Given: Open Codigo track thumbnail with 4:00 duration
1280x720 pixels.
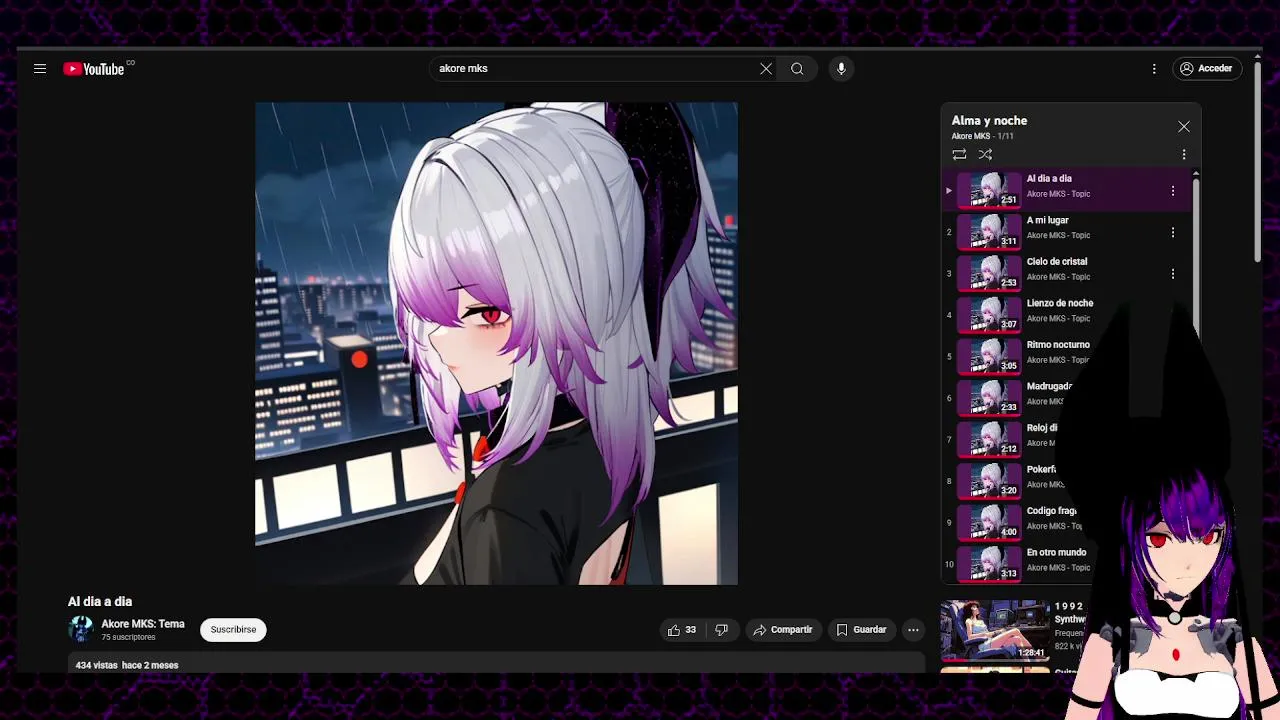Looking at the screenshot, I should coord(988,522).
